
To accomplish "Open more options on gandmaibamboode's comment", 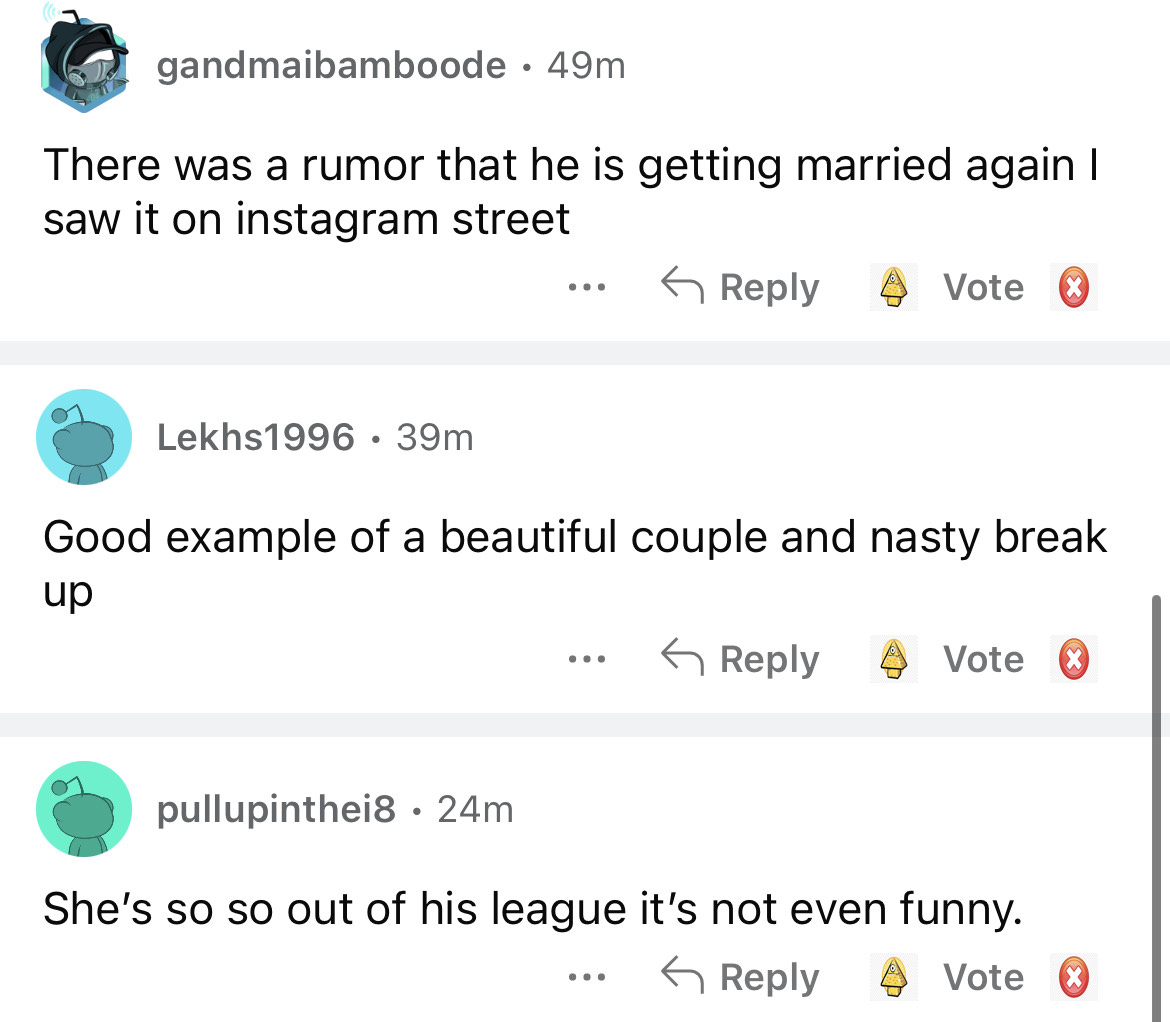I will point(581,288).
